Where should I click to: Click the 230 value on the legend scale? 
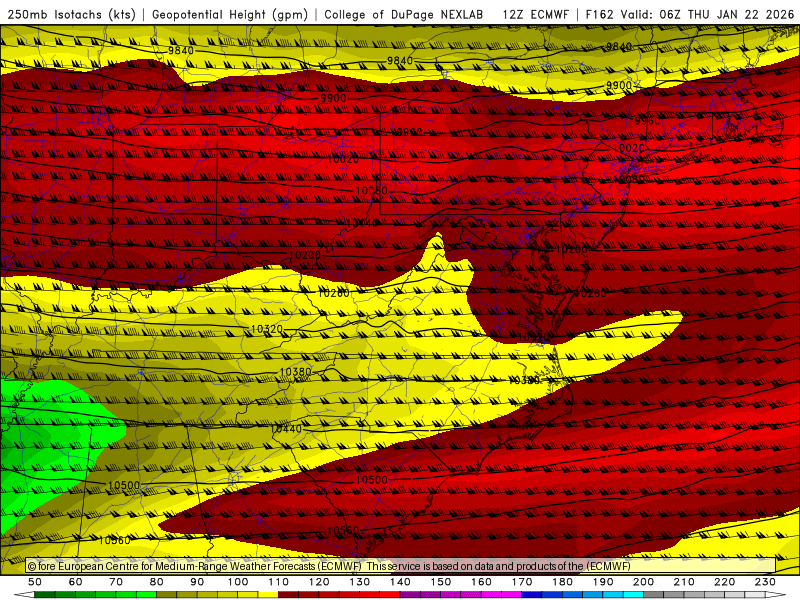point(765,582)
